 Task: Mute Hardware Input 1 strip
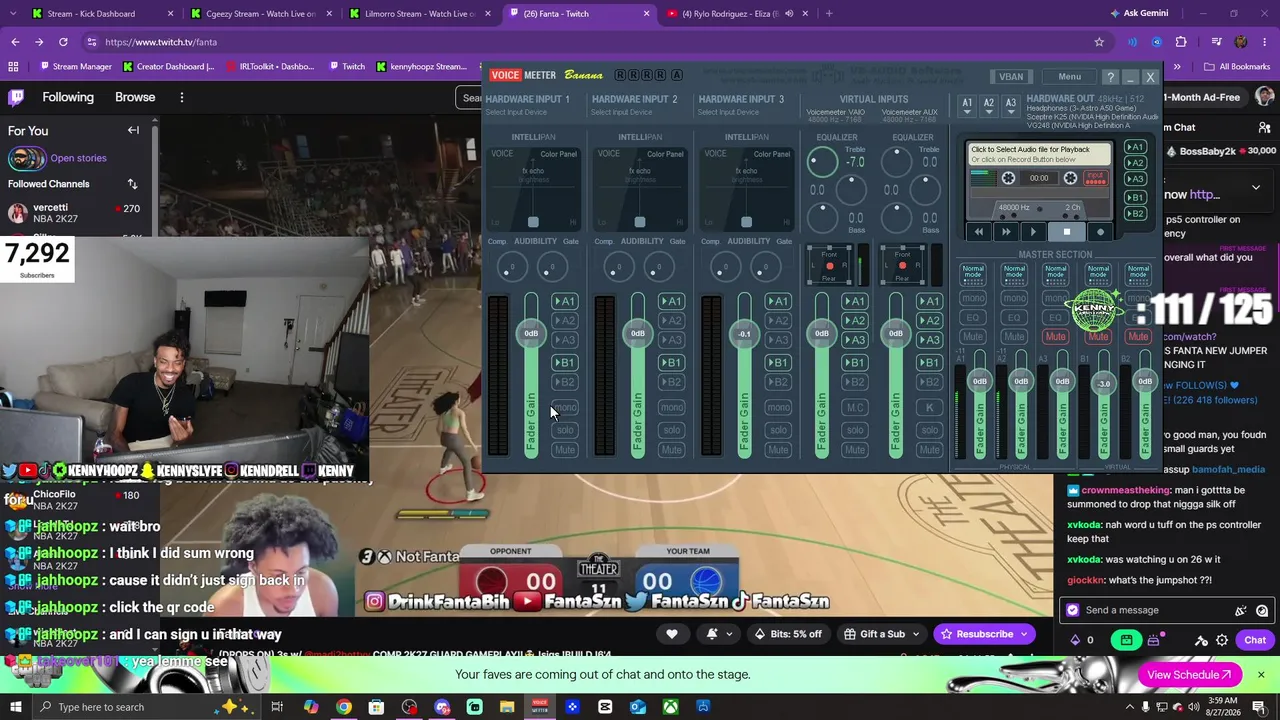click(x=565, y=450)
